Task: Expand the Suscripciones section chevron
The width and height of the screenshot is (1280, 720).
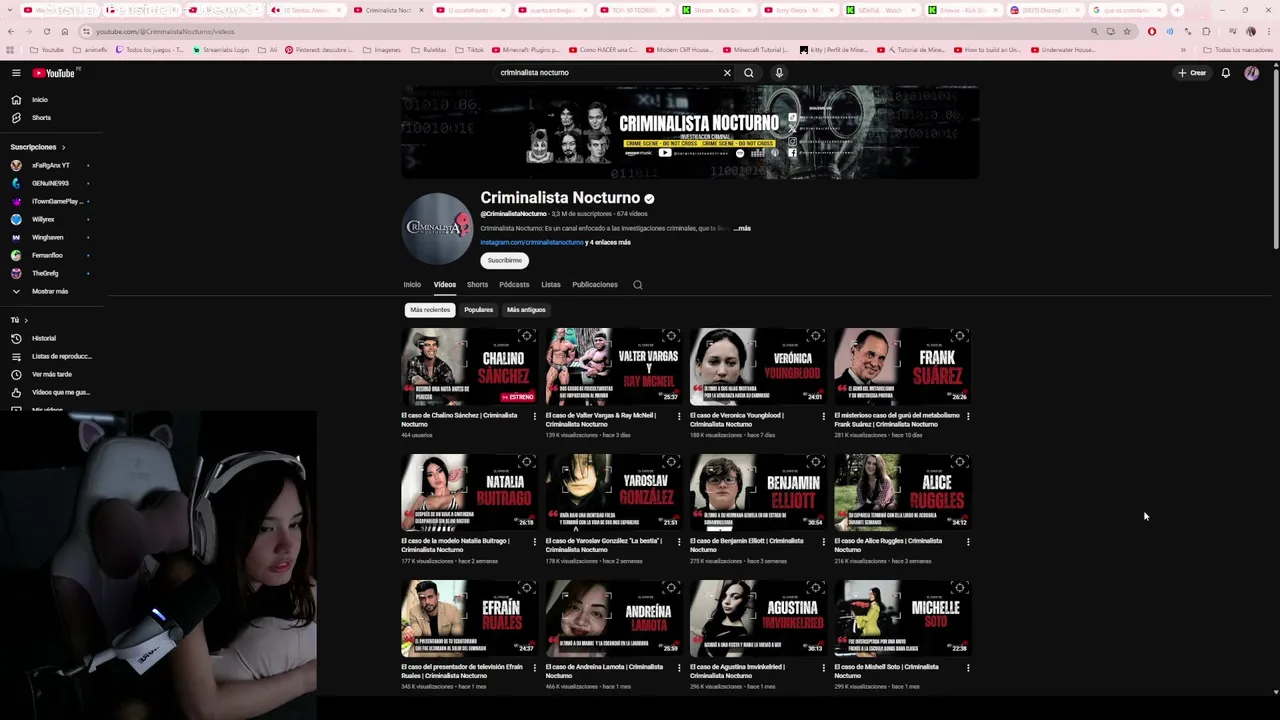Action: pos(64,147)
